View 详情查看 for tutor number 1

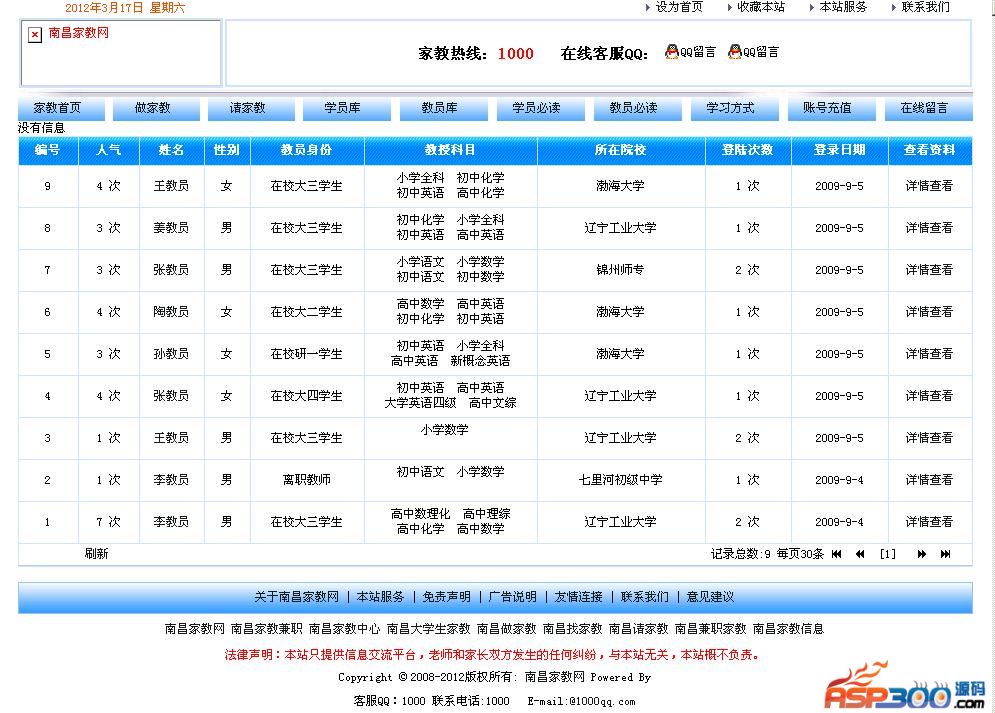pos(929,521)
